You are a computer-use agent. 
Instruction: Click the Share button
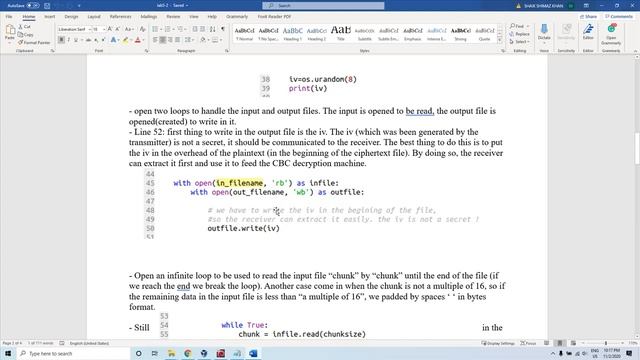(589, 17)
